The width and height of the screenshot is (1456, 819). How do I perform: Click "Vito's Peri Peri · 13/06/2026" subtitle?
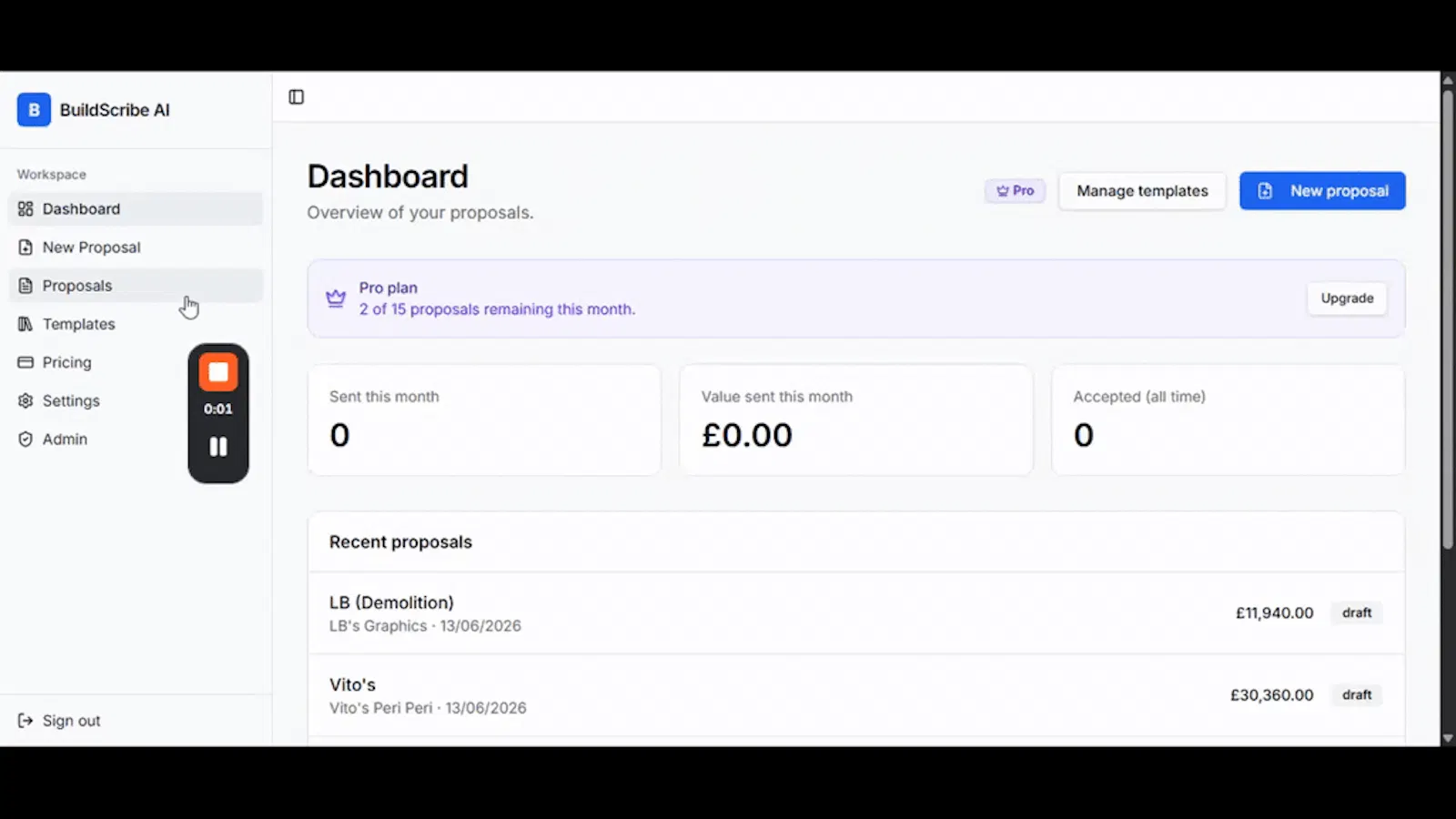(x=428, y=708)
